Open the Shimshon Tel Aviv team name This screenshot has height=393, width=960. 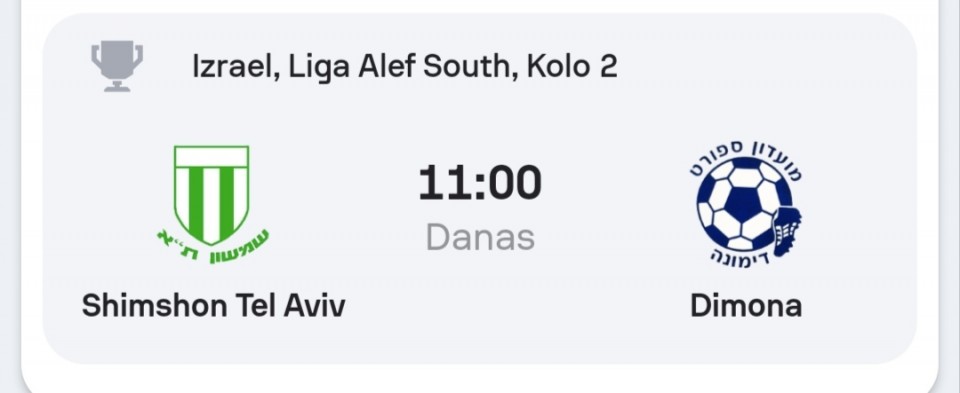tap(213, 305)
